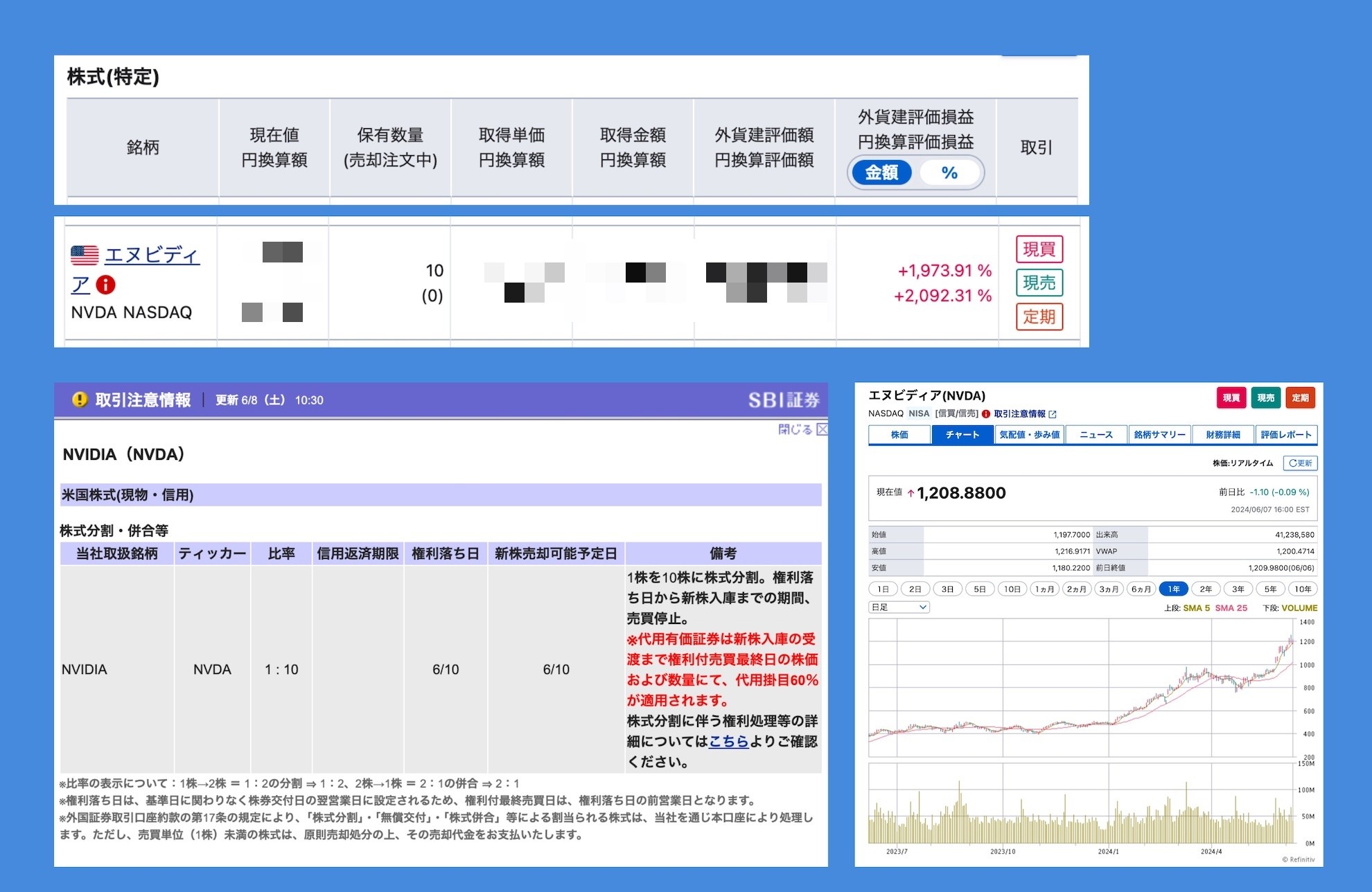The height and width of the screenshot is (892, 1372).
Task: Open the こちら link for stock split details
Action: (728, 741)
